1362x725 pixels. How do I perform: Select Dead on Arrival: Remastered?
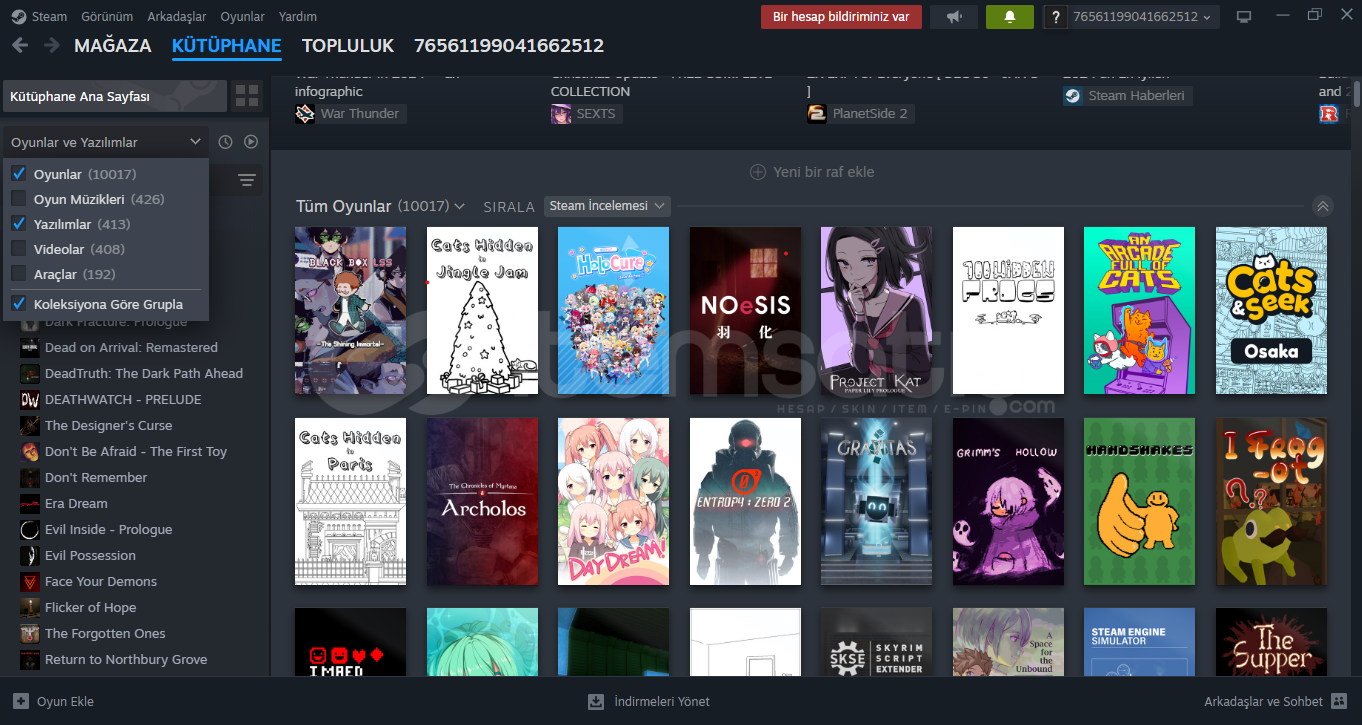(x=131, y=347)
